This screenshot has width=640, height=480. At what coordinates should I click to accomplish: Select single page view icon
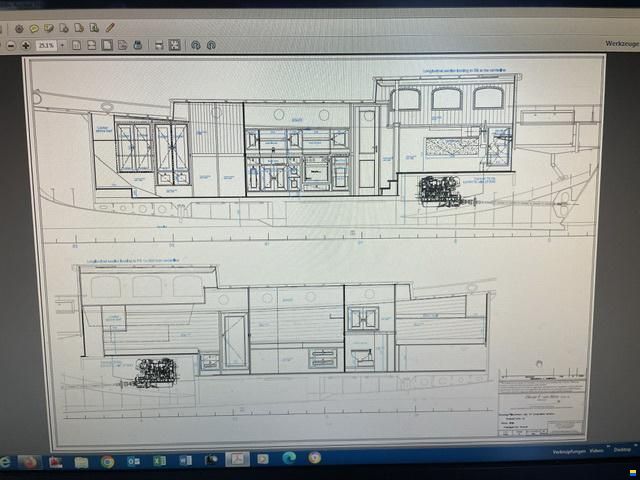[x=76, y=45]
